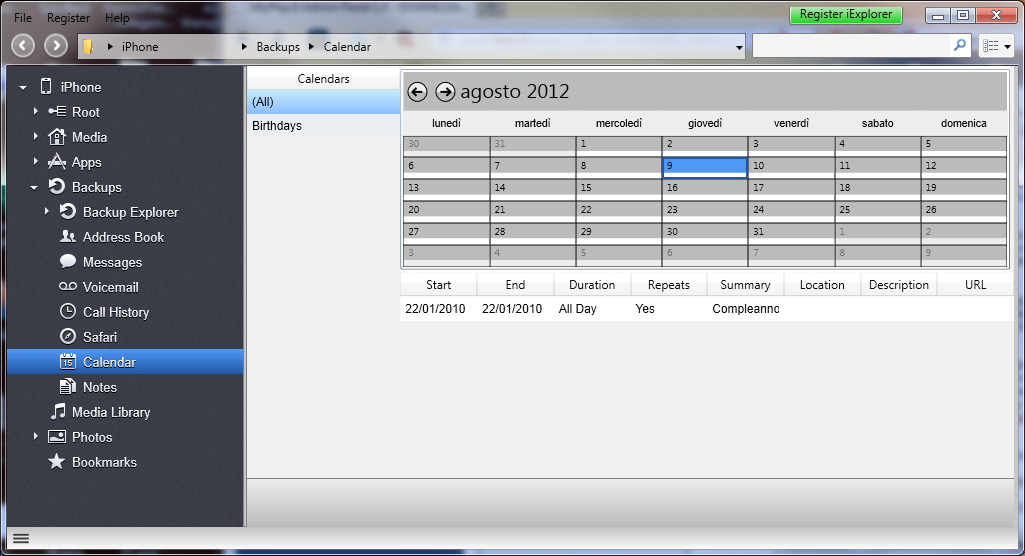Image resolution: width=1025 pixels, height=556 pixels.
Task: Open the Register menu
Action: click(x=68, y=18)
